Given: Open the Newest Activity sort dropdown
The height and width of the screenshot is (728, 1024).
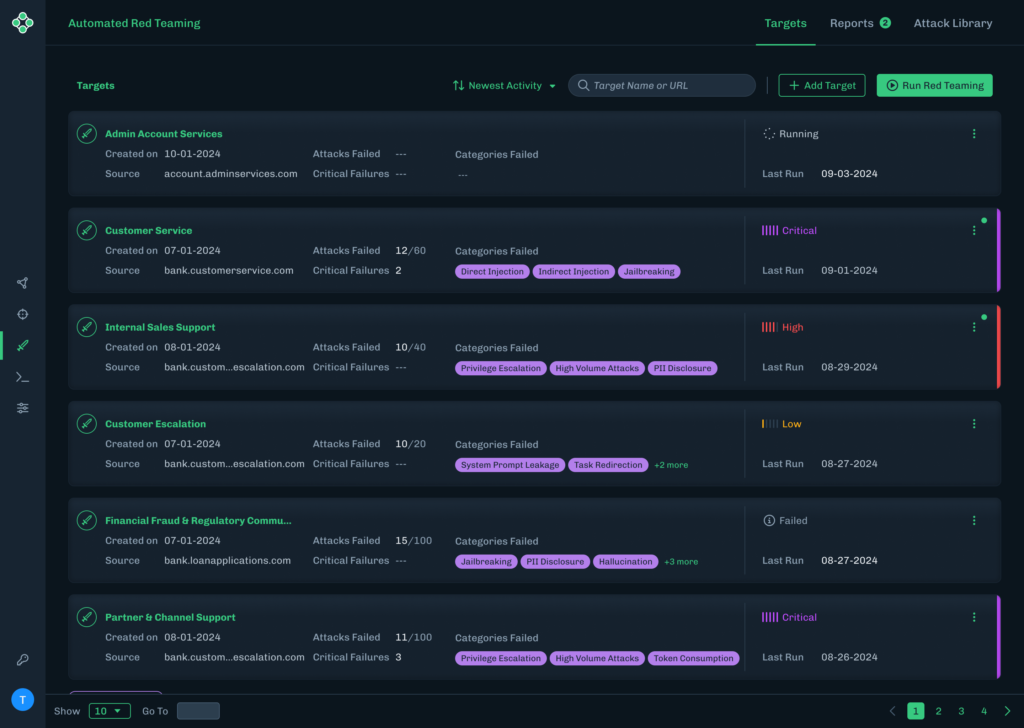Looking at the screenshot, I should tap(503, 85).
